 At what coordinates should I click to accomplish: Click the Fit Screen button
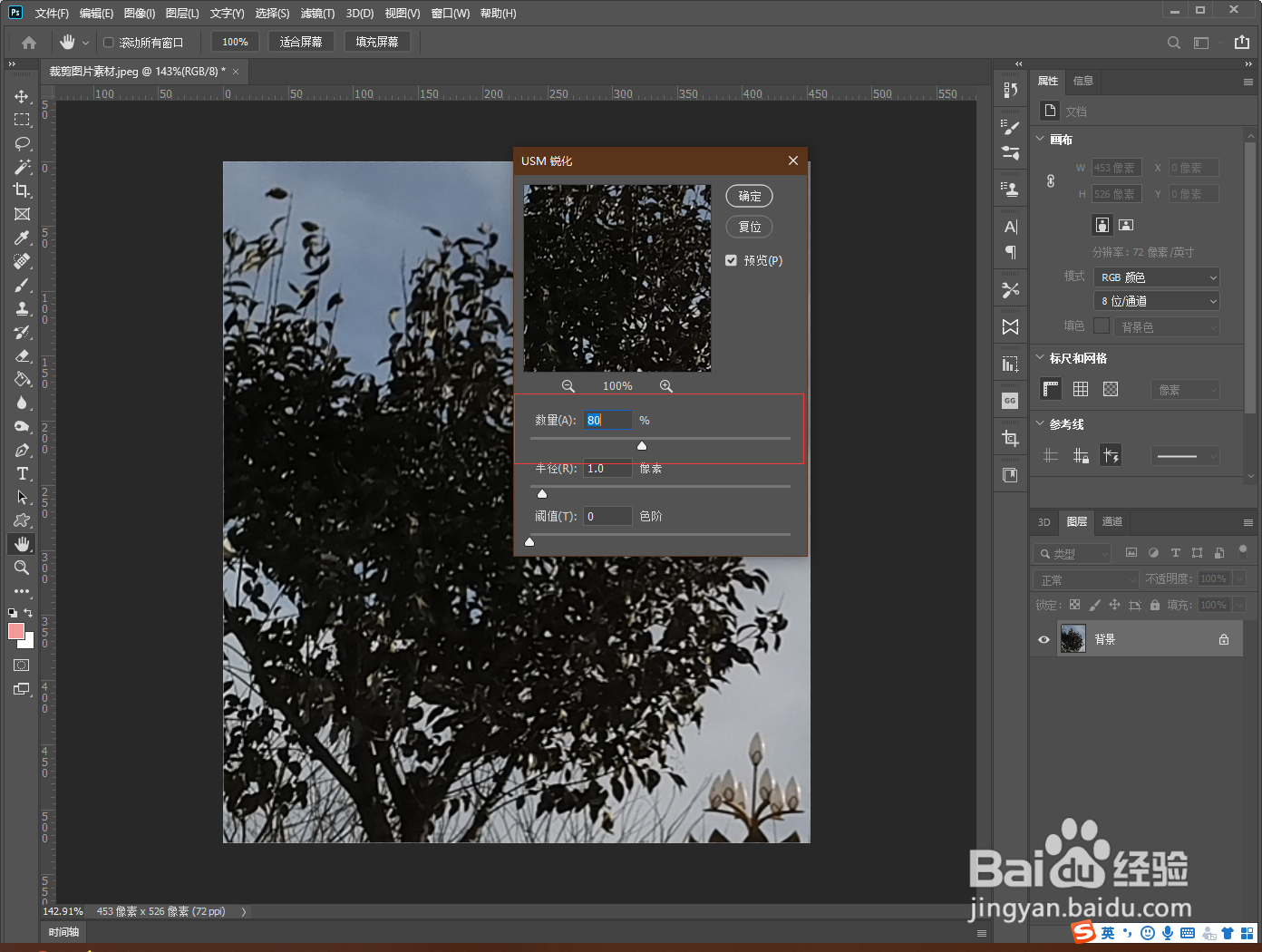301,42
